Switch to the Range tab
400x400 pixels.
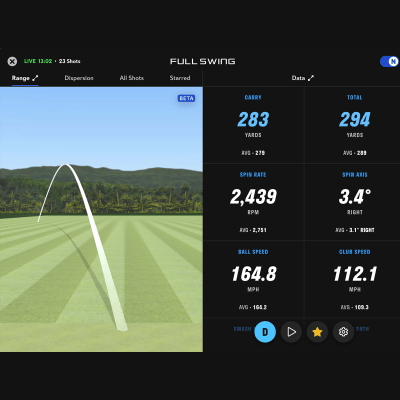click(x=21, y=78)
